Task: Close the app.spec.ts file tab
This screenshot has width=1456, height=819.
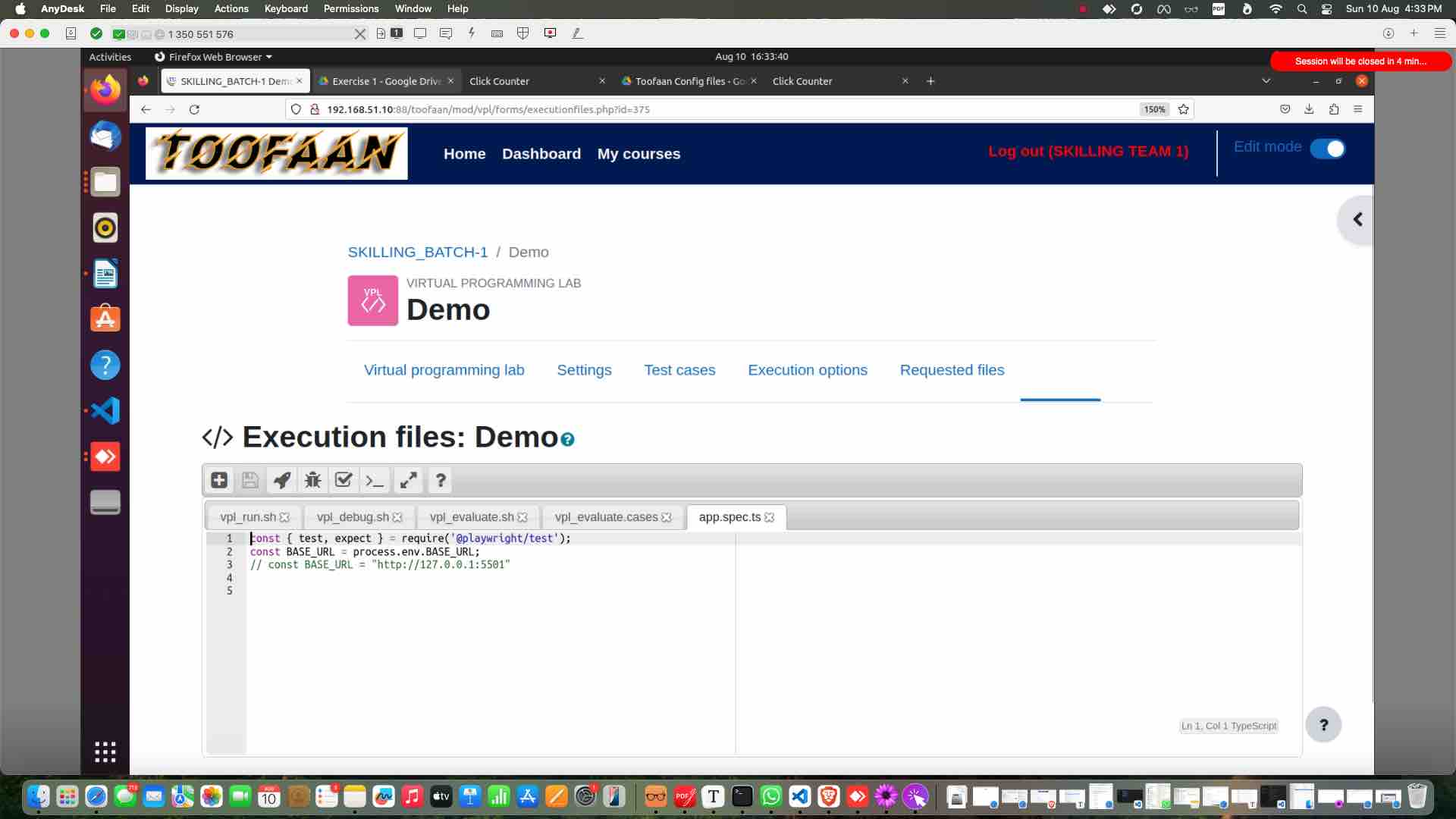Action: (x=770, y=517)
